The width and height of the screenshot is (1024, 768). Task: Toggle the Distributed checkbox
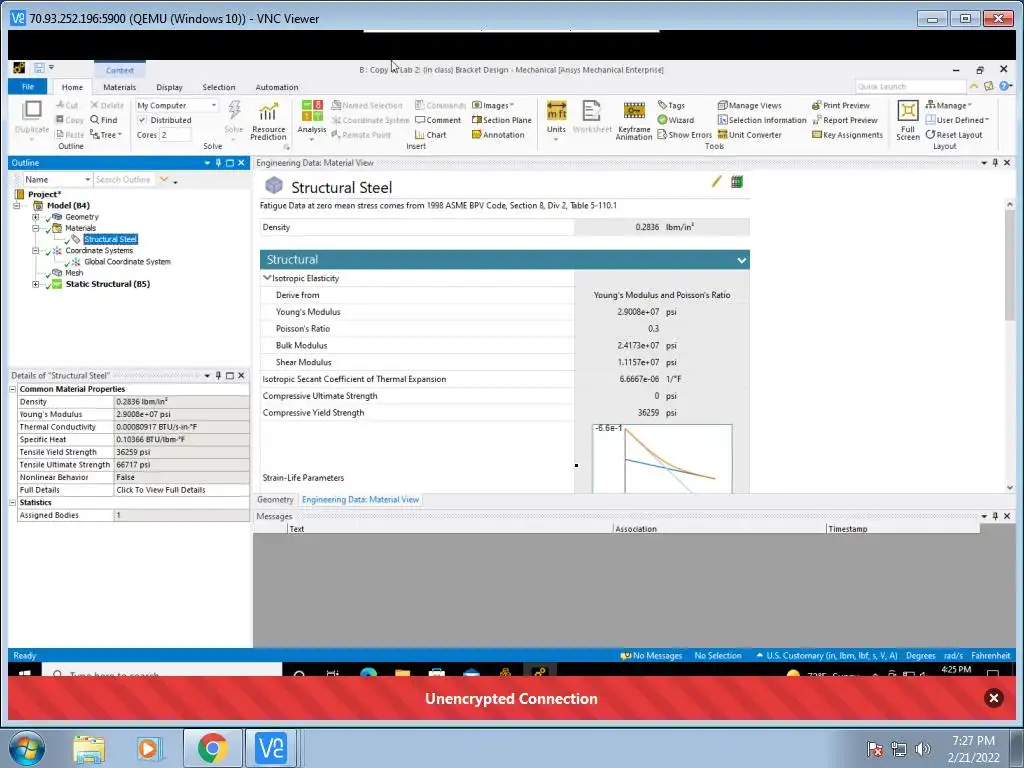point(142,120)
